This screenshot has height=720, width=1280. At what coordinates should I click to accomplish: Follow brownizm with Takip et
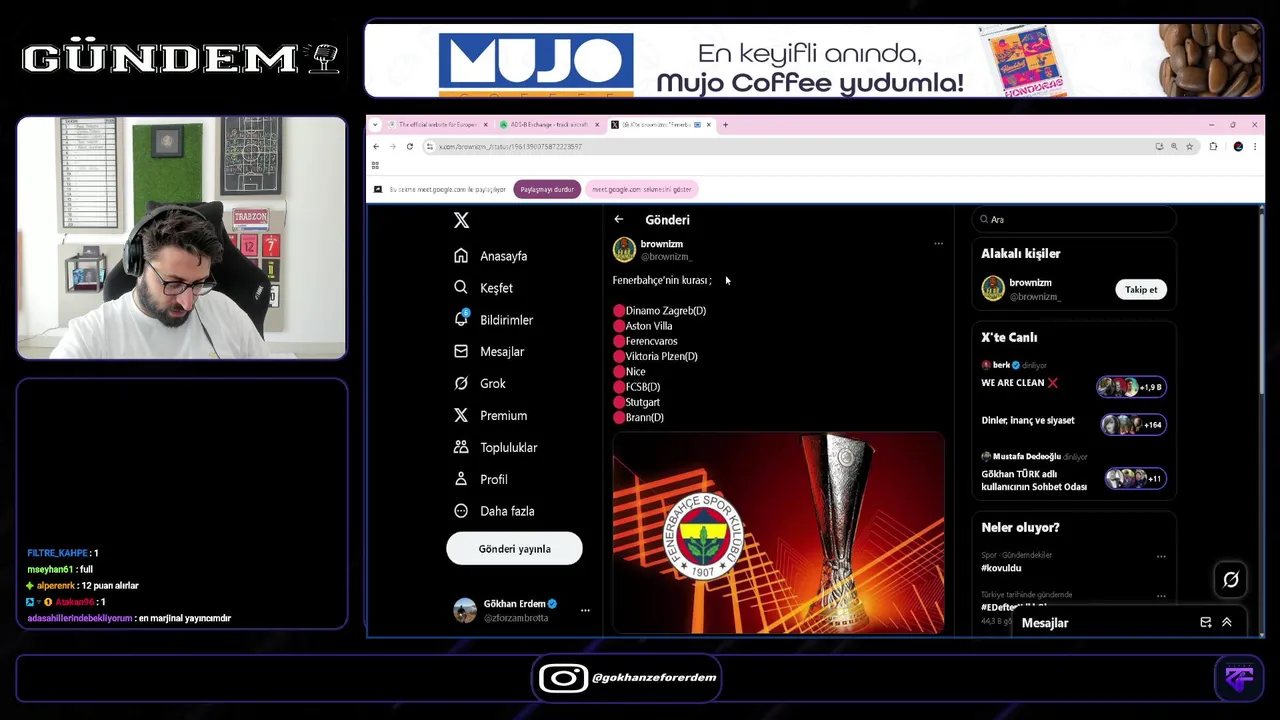(1141, 290)
